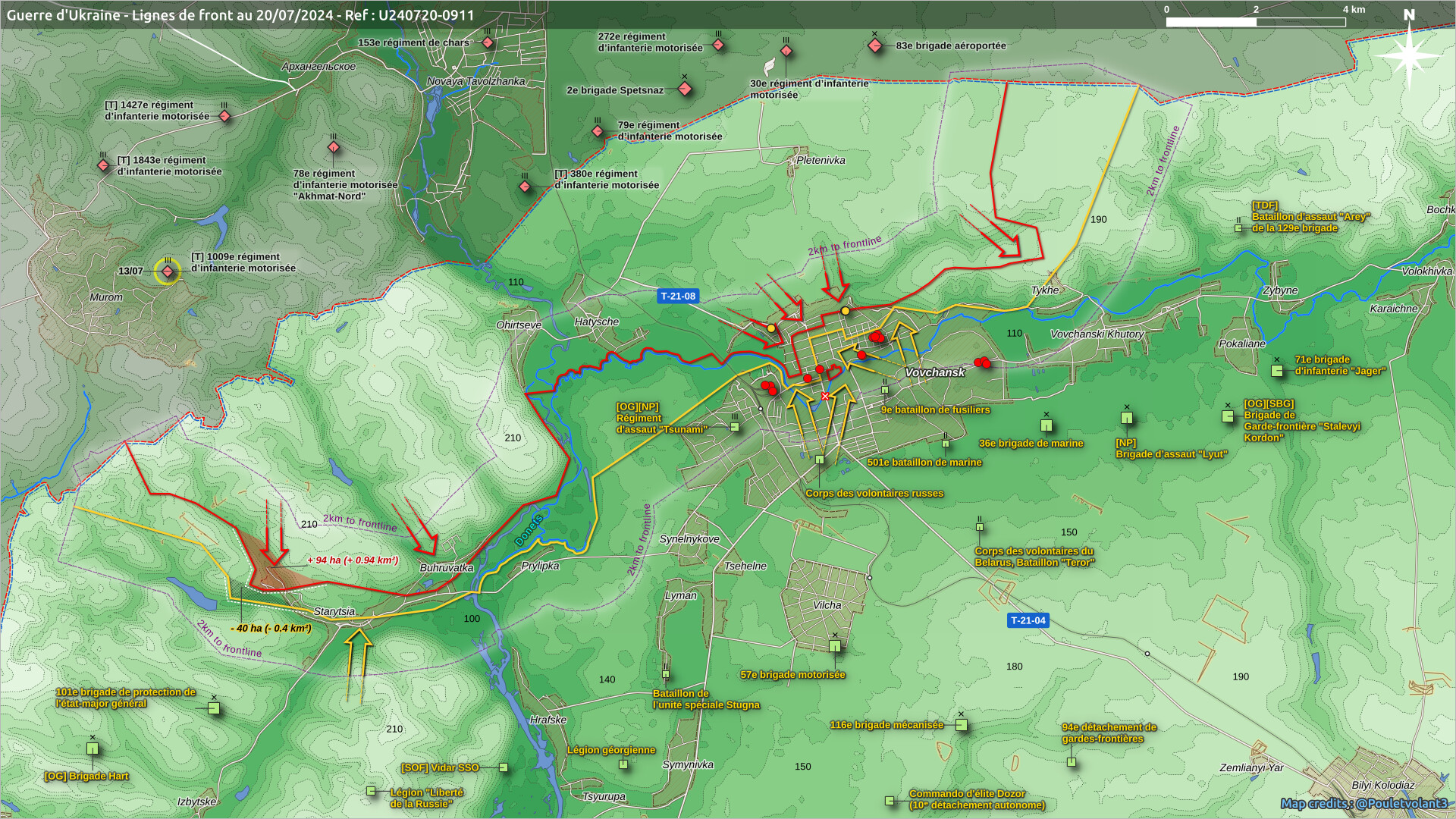Screen dimensions: 1456x819
Task: Click the +94 ha gain annotation
Action: (x=353, y=560)
